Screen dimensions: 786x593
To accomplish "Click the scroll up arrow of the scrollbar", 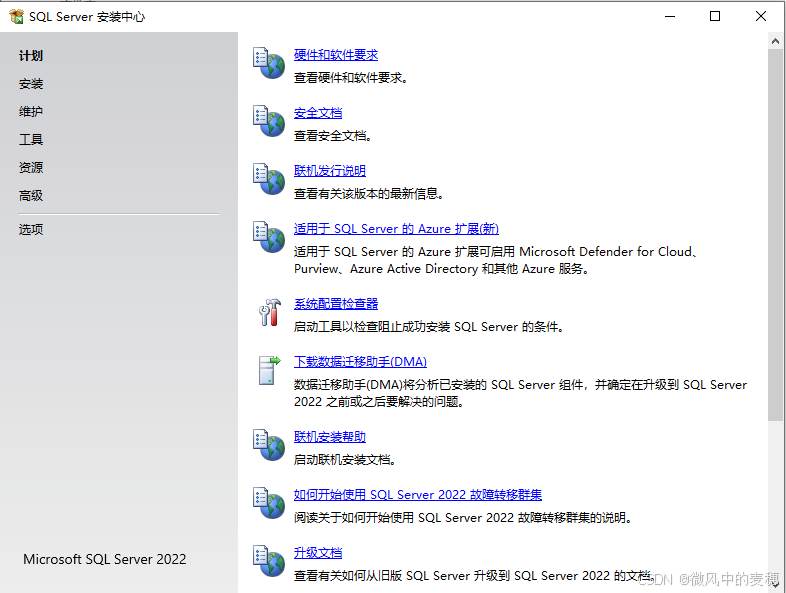I will [775, 42].
